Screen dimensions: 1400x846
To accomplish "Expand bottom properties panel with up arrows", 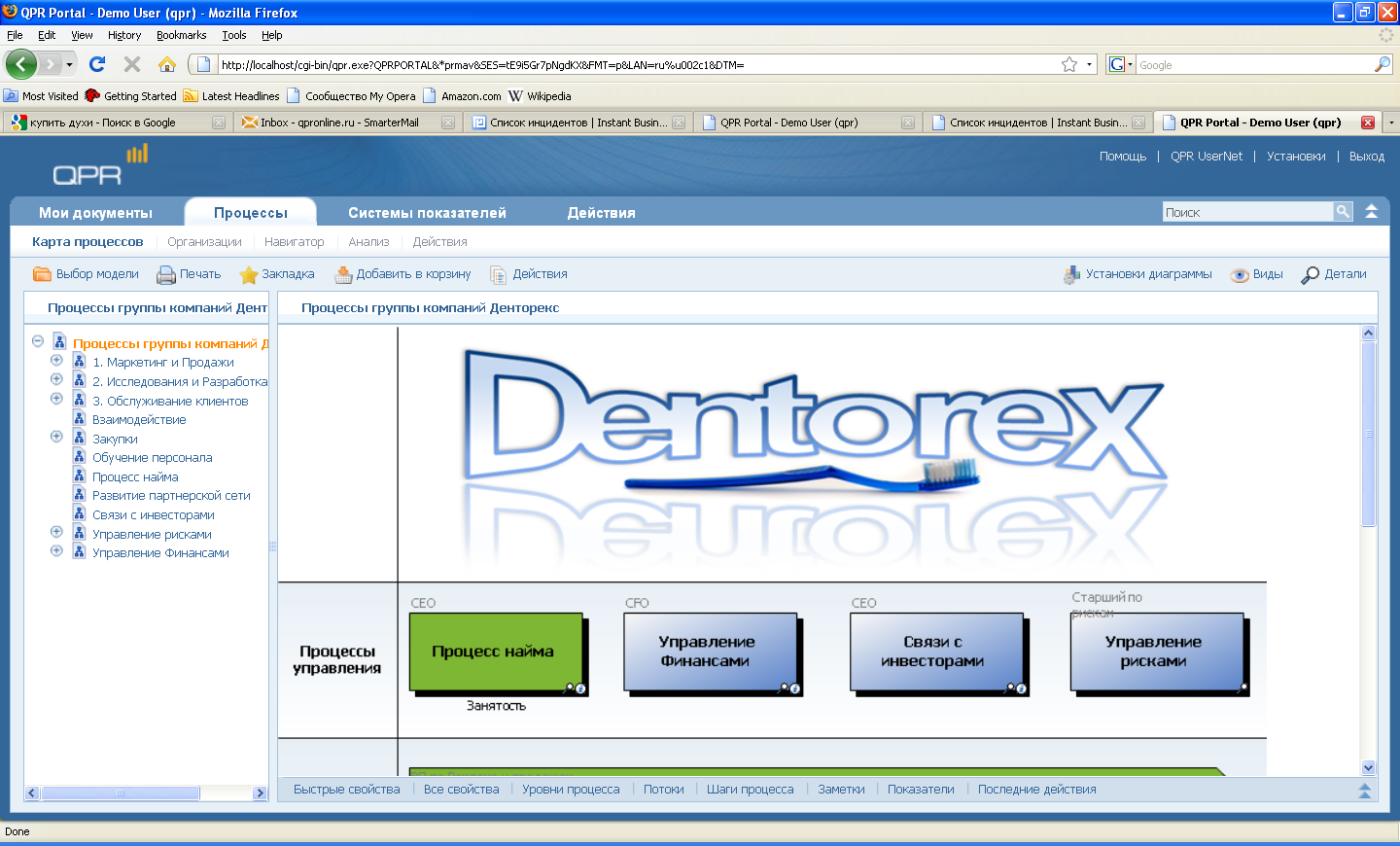I will click(1364, 791).
